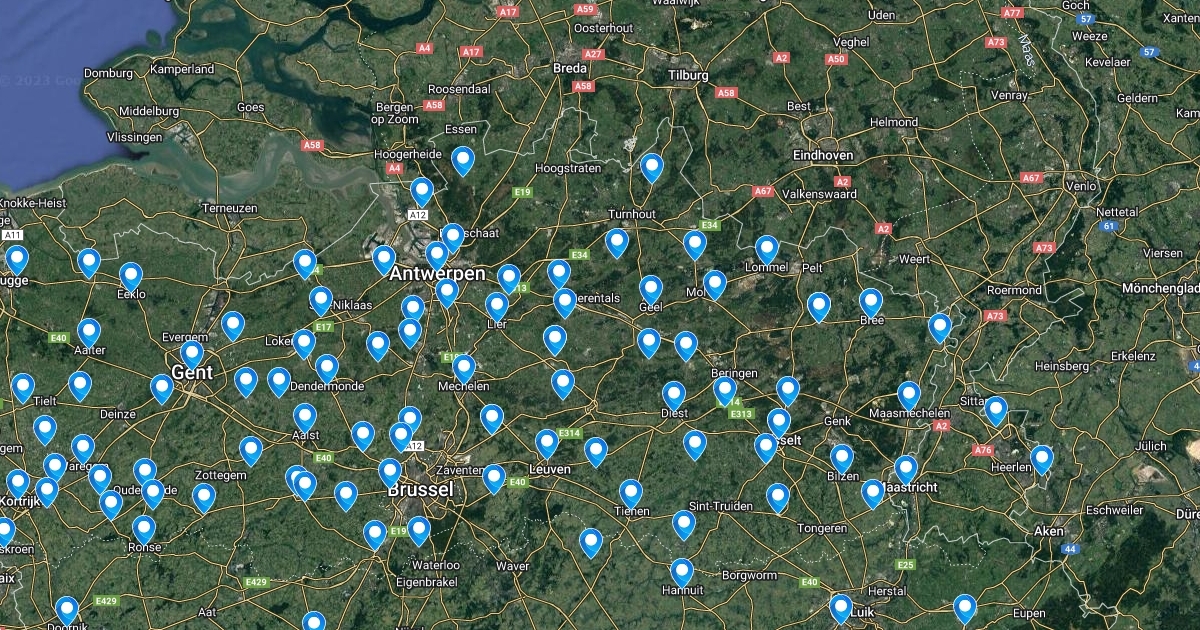Click the blue marker above Bree
Screen dimensions: 1200x630
pos(871,303)
